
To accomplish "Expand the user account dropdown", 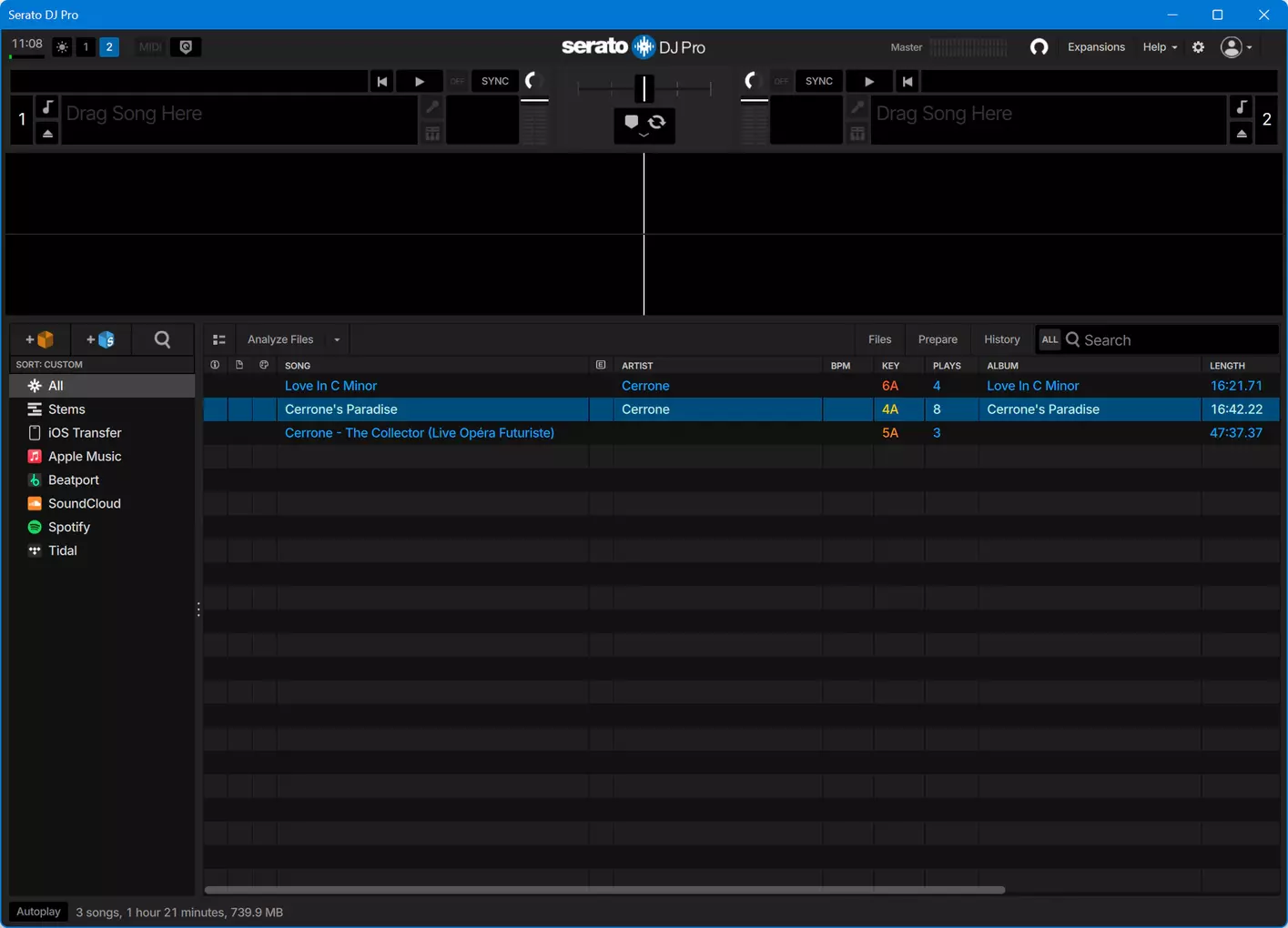I will [1237, 47].
